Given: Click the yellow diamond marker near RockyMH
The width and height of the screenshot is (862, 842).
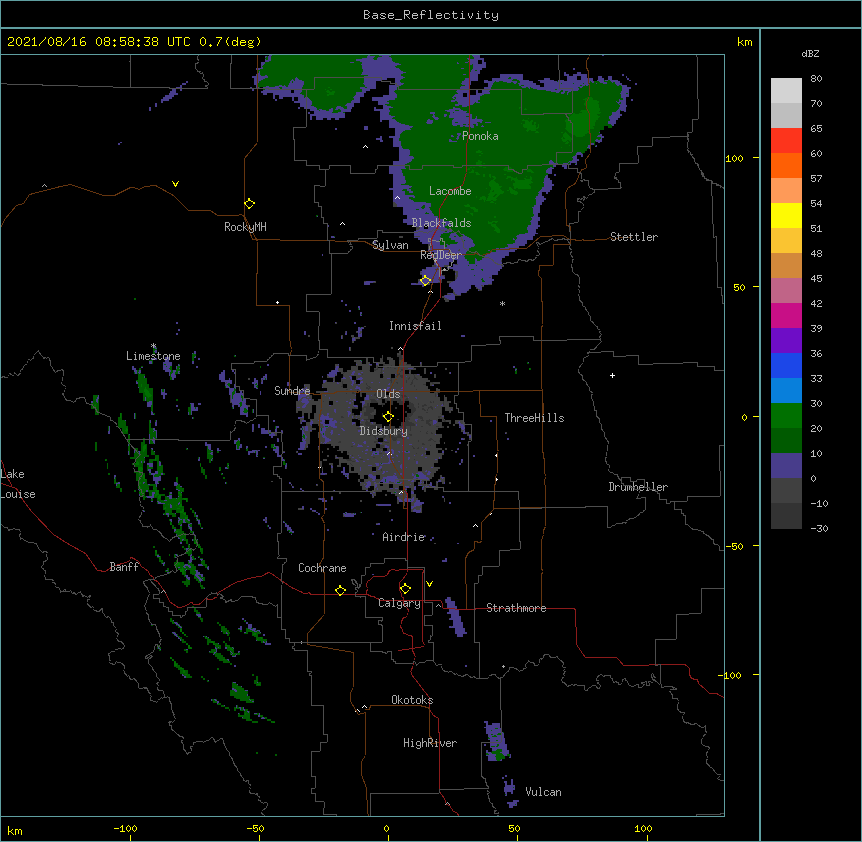Looking at the screenshot, I should click(x=249, y=204).
